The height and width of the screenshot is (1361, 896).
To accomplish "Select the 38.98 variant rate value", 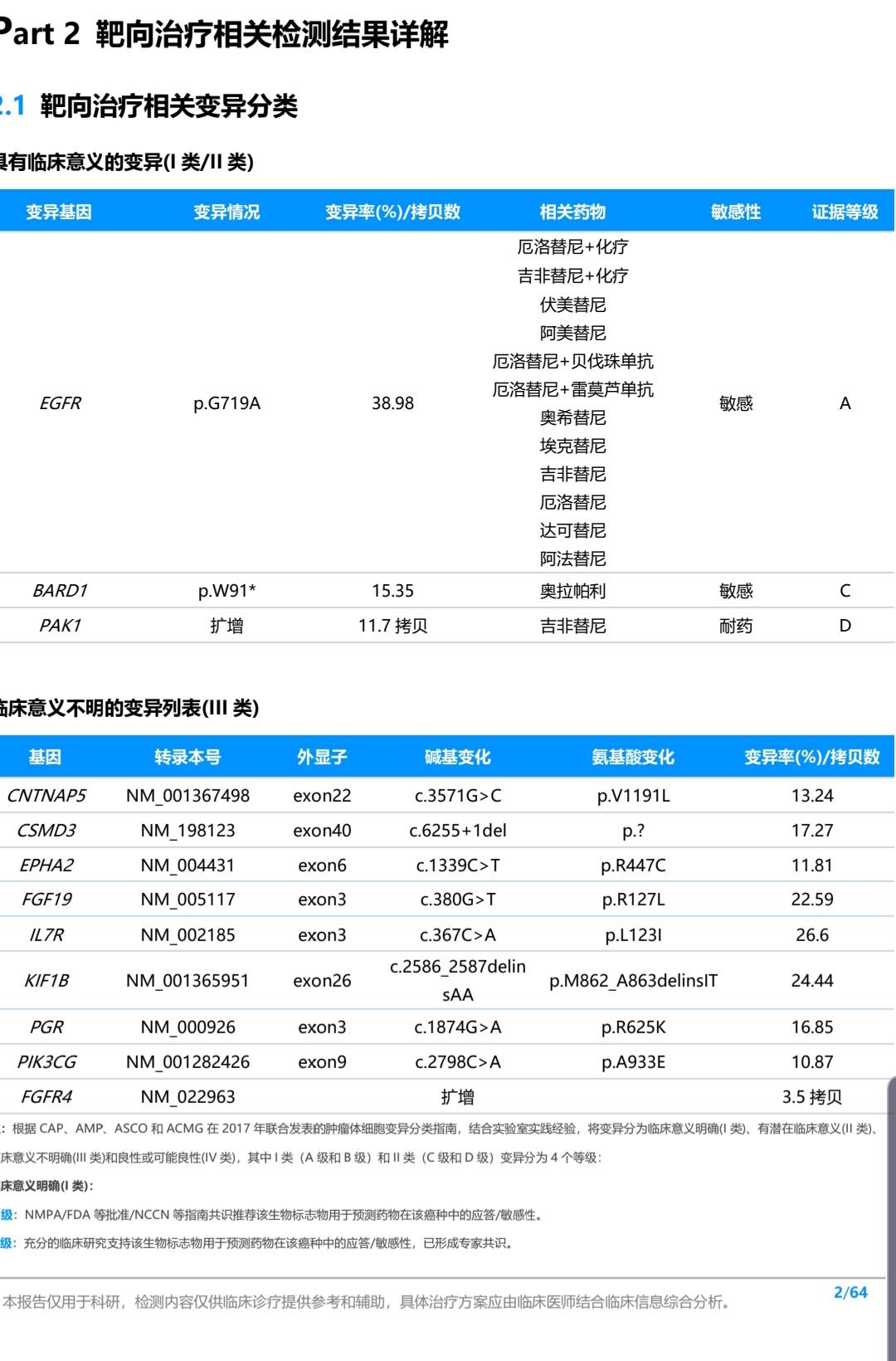I will 392,403.
